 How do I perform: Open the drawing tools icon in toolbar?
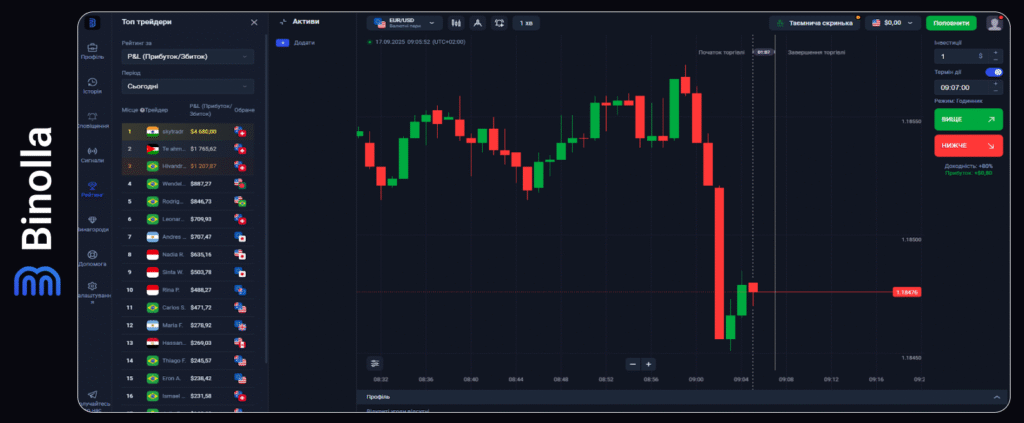pyautogui.click(x=477, y=22)
